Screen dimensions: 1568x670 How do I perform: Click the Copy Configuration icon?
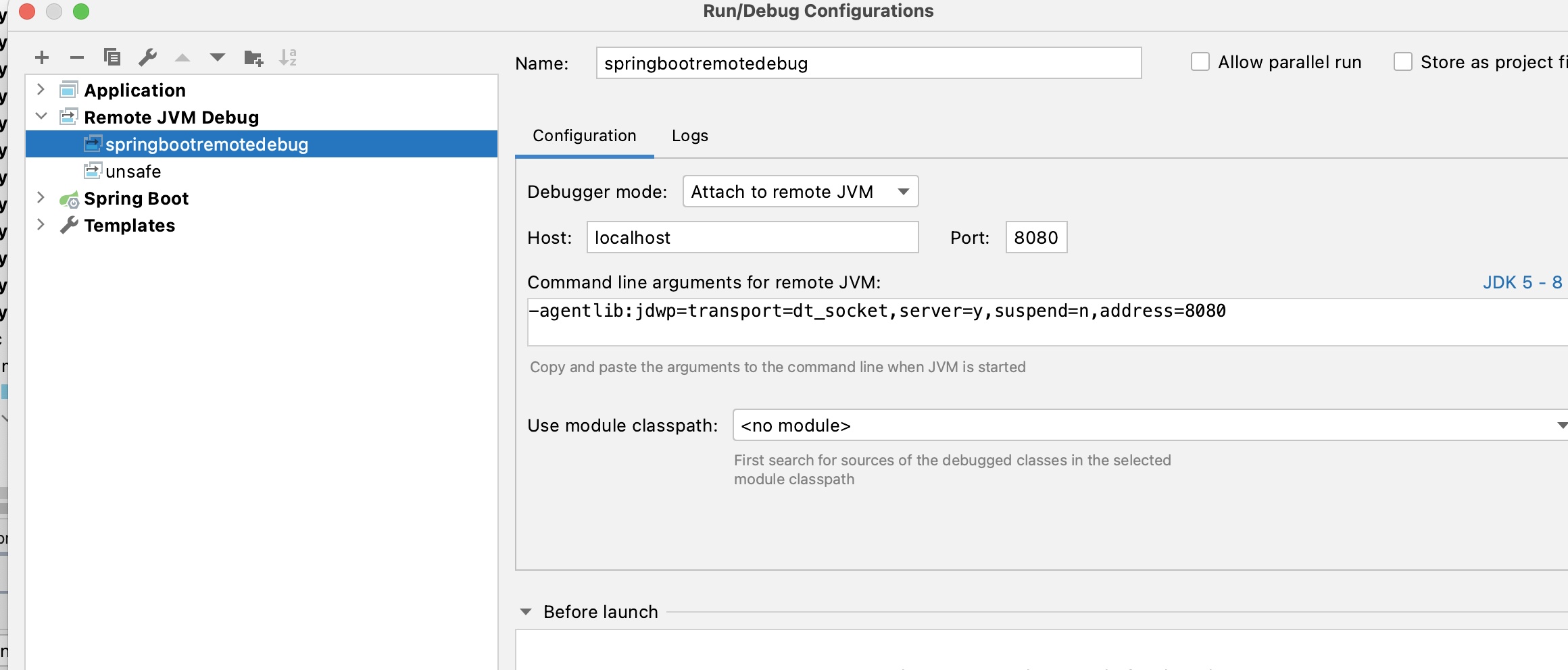tap(112, 57)
